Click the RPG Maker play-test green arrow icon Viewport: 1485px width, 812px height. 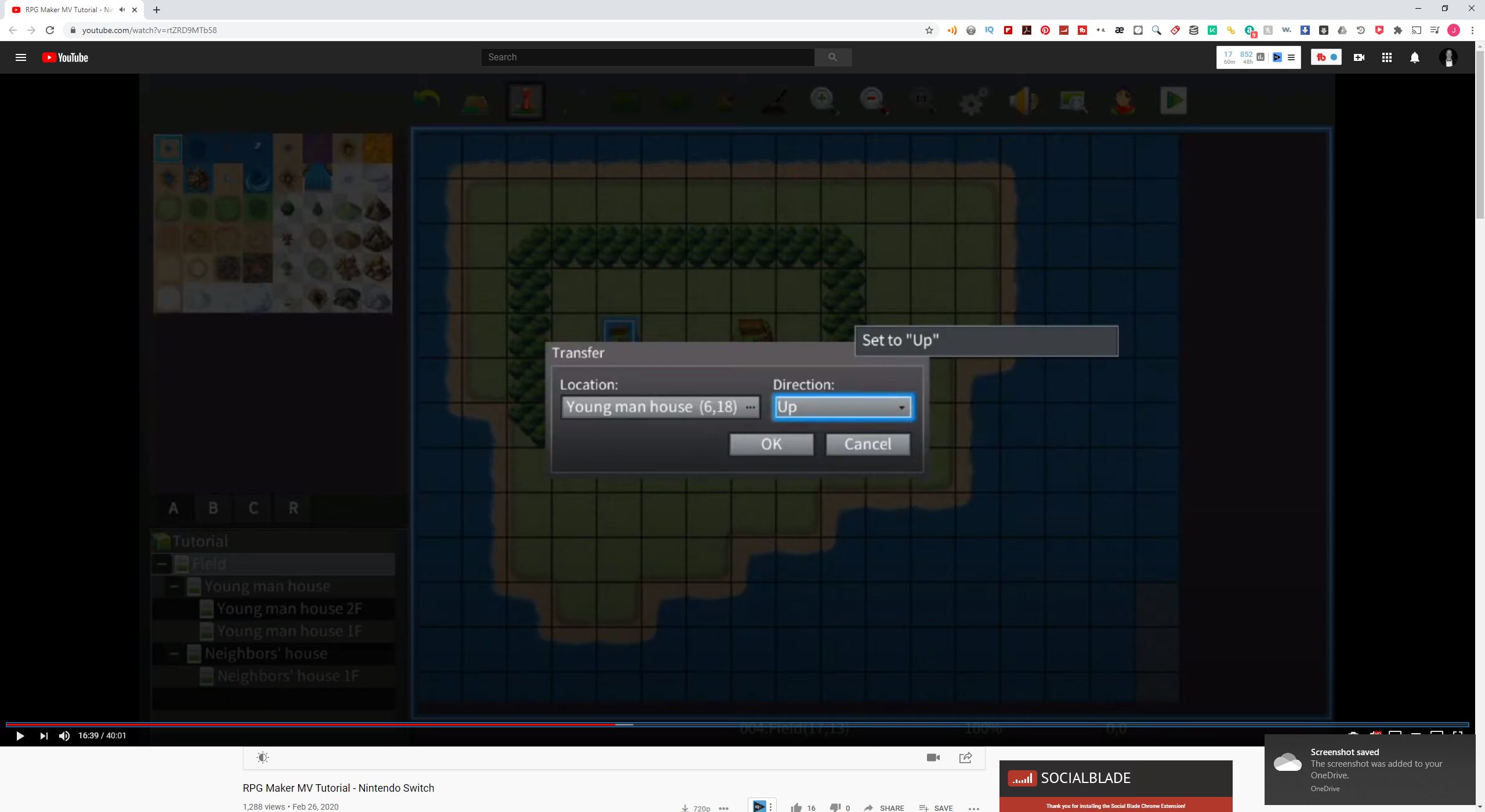[1173, 101]
